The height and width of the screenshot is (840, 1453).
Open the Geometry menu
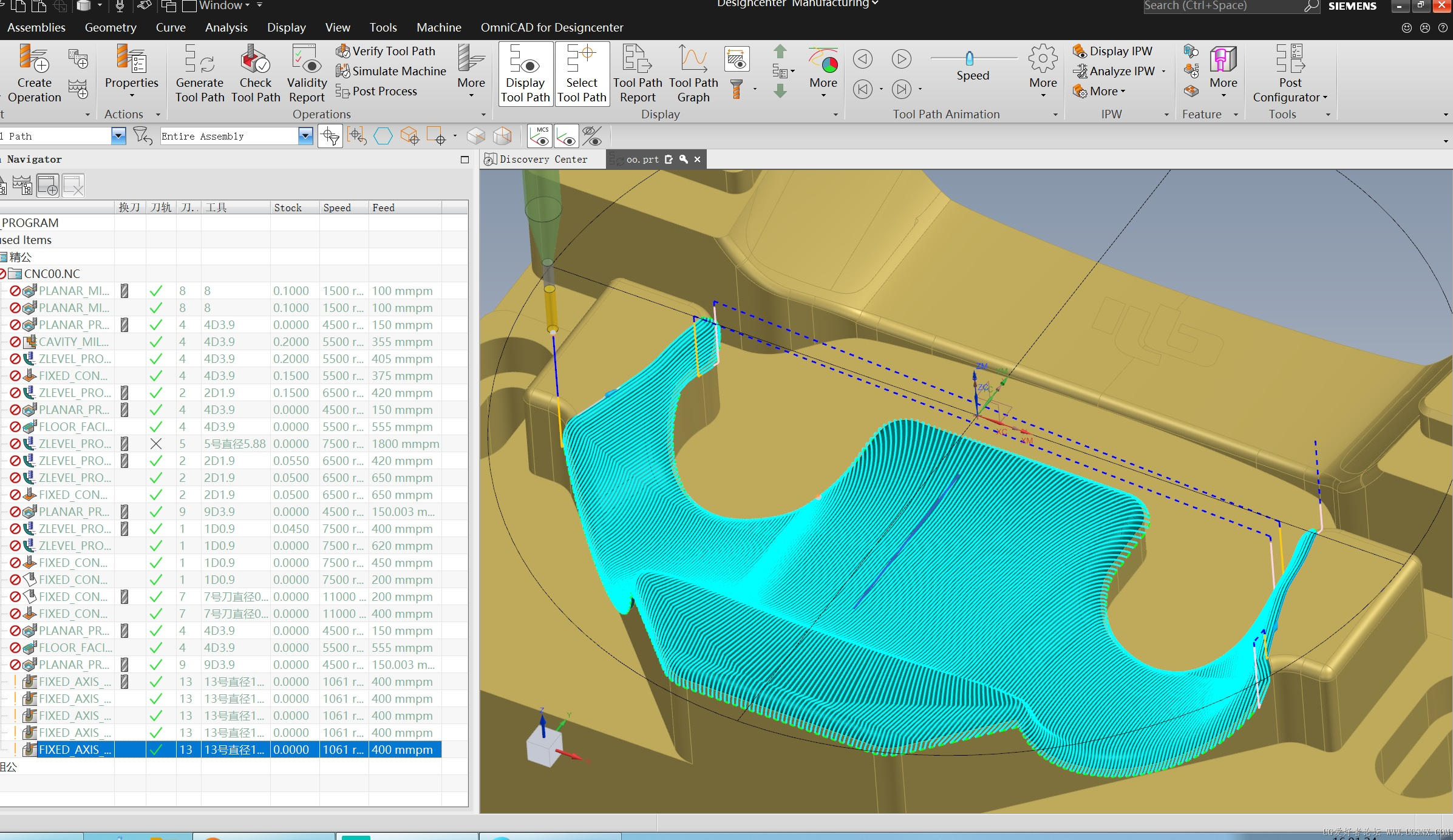111,27
